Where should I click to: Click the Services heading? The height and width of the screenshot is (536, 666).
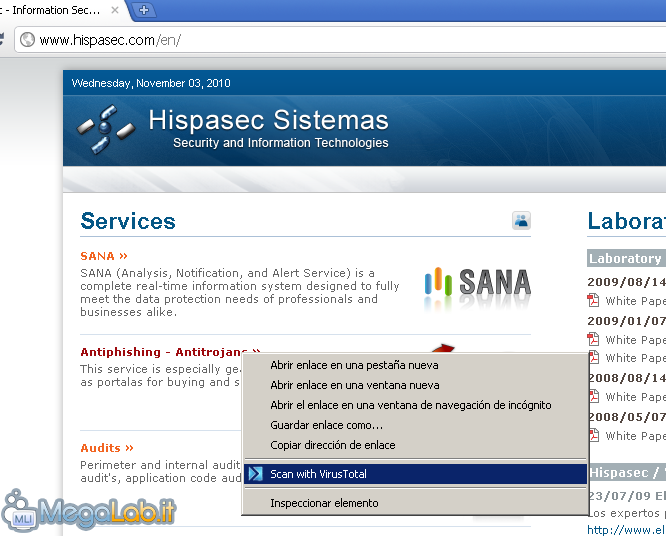click(128, 221)
